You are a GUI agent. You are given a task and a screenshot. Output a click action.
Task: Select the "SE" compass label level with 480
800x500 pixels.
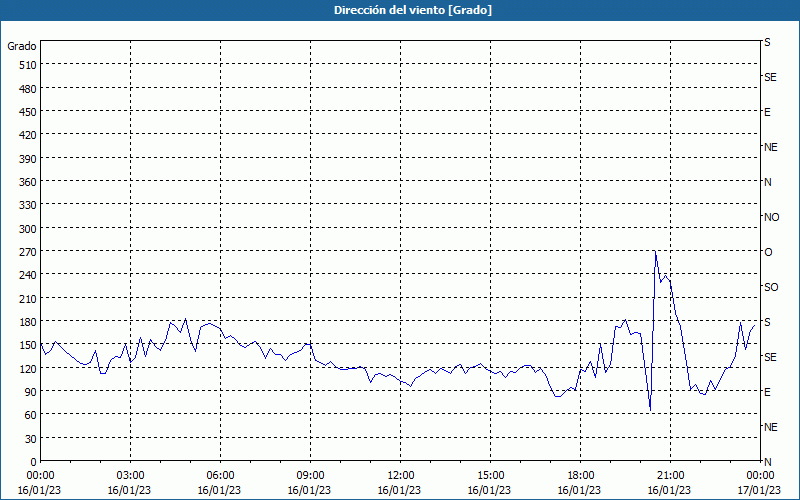point(770,77)
